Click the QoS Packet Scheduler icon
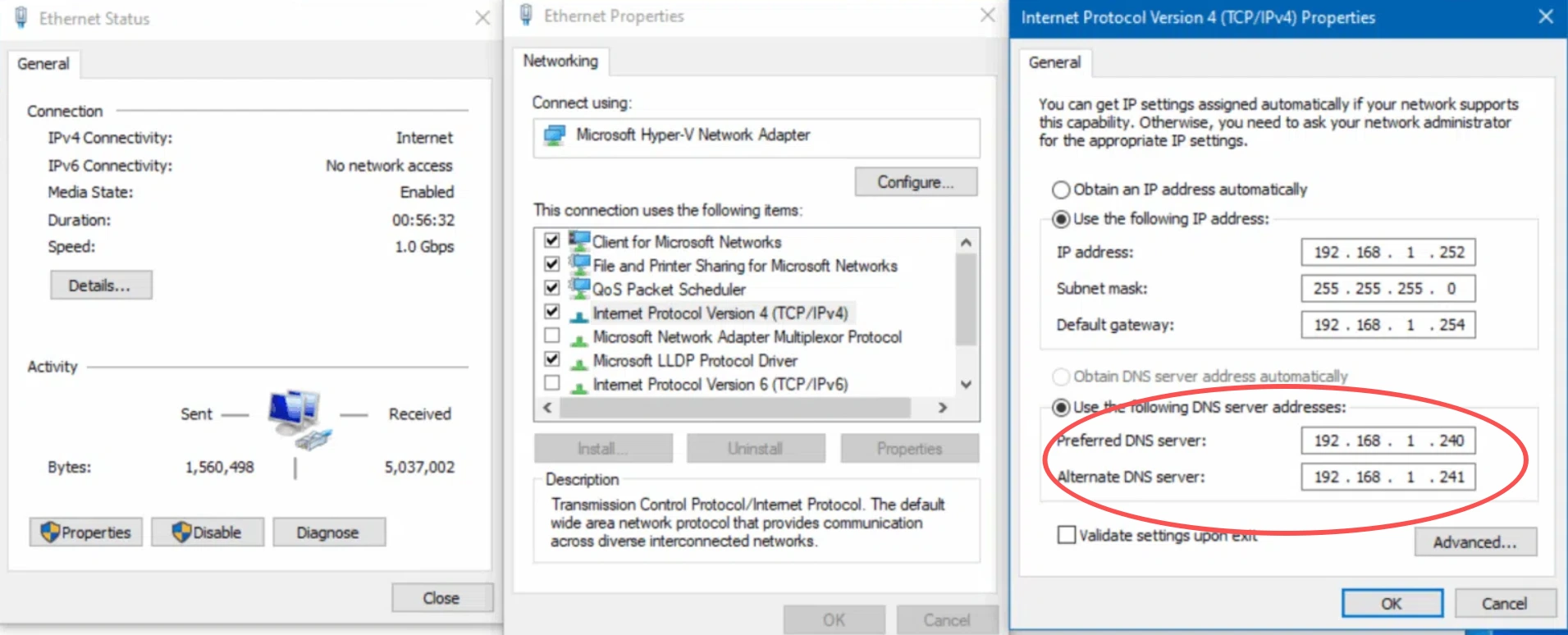Image resolution: width=1568 pixels, height=635 pixels. coord(579,289)
